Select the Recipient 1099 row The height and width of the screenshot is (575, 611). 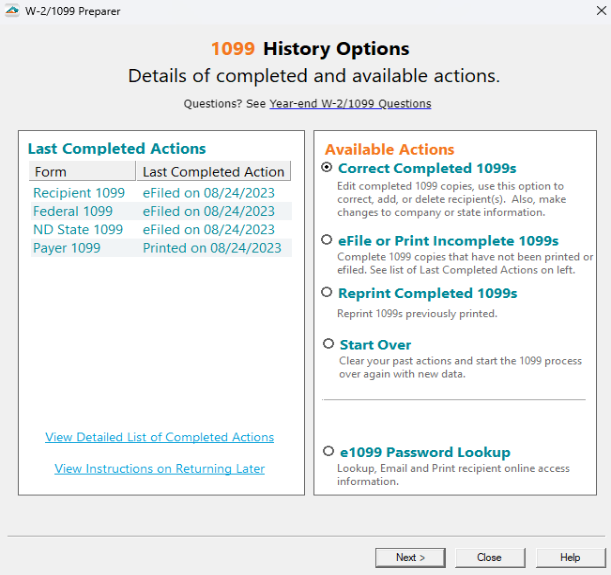(79, 193)
